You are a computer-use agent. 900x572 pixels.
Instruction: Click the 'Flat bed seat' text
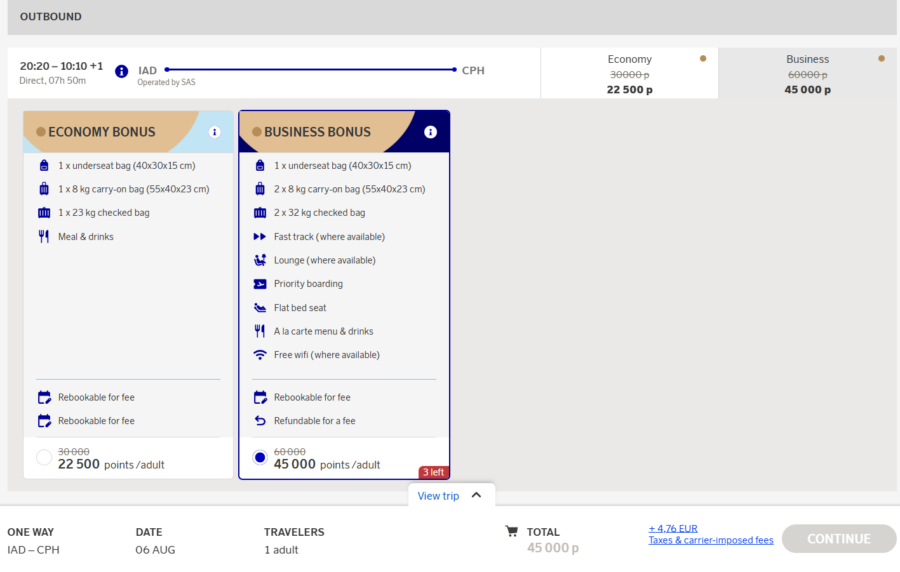coord(300,308)
